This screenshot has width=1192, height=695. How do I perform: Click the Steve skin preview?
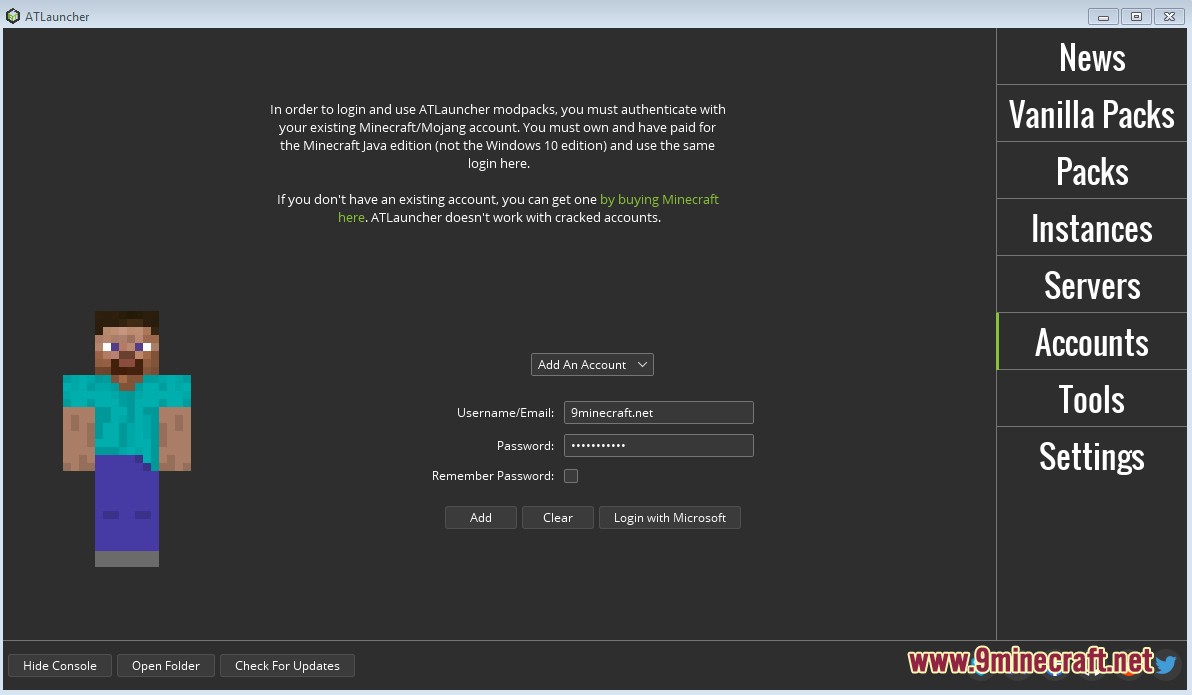tap(127, 439)
